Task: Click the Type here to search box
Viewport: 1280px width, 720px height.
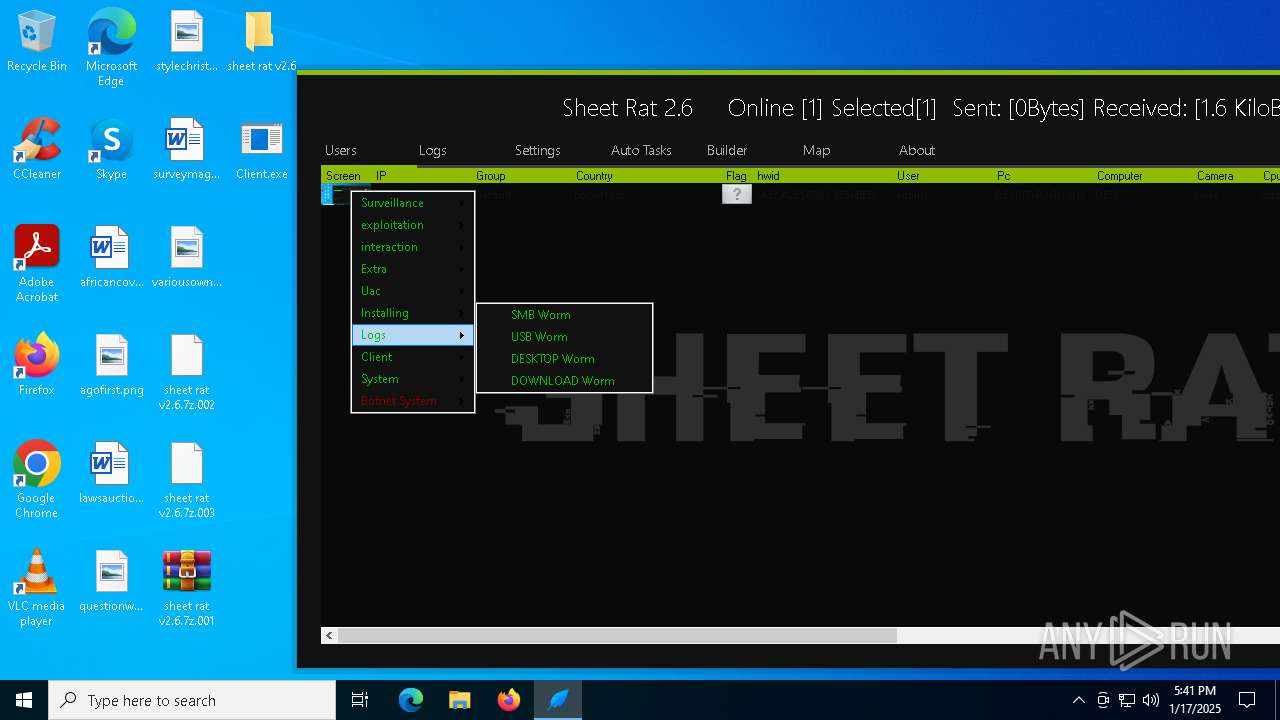Action: tap(192, 700)
